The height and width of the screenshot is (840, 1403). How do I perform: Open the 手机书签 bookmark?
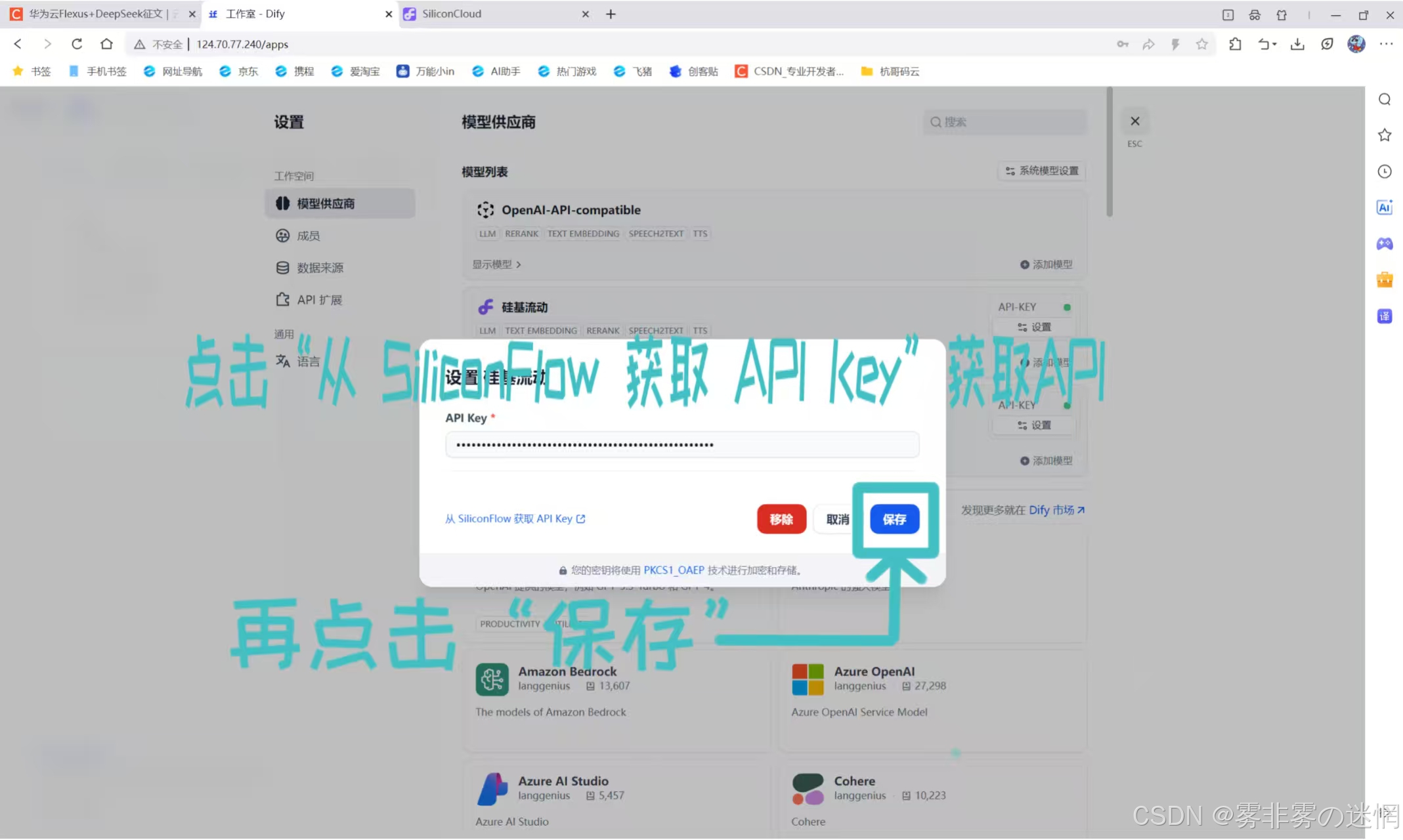pos(97,71)
